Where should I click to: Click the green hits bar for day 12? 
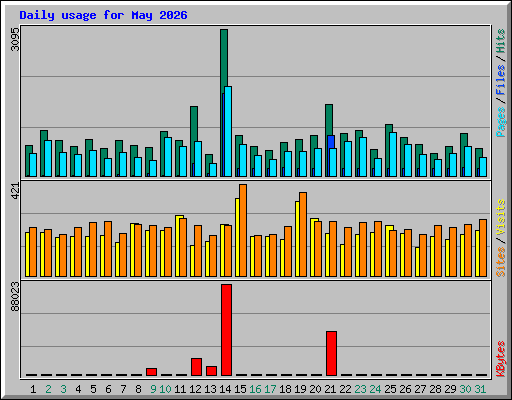(x=193, y=123)
